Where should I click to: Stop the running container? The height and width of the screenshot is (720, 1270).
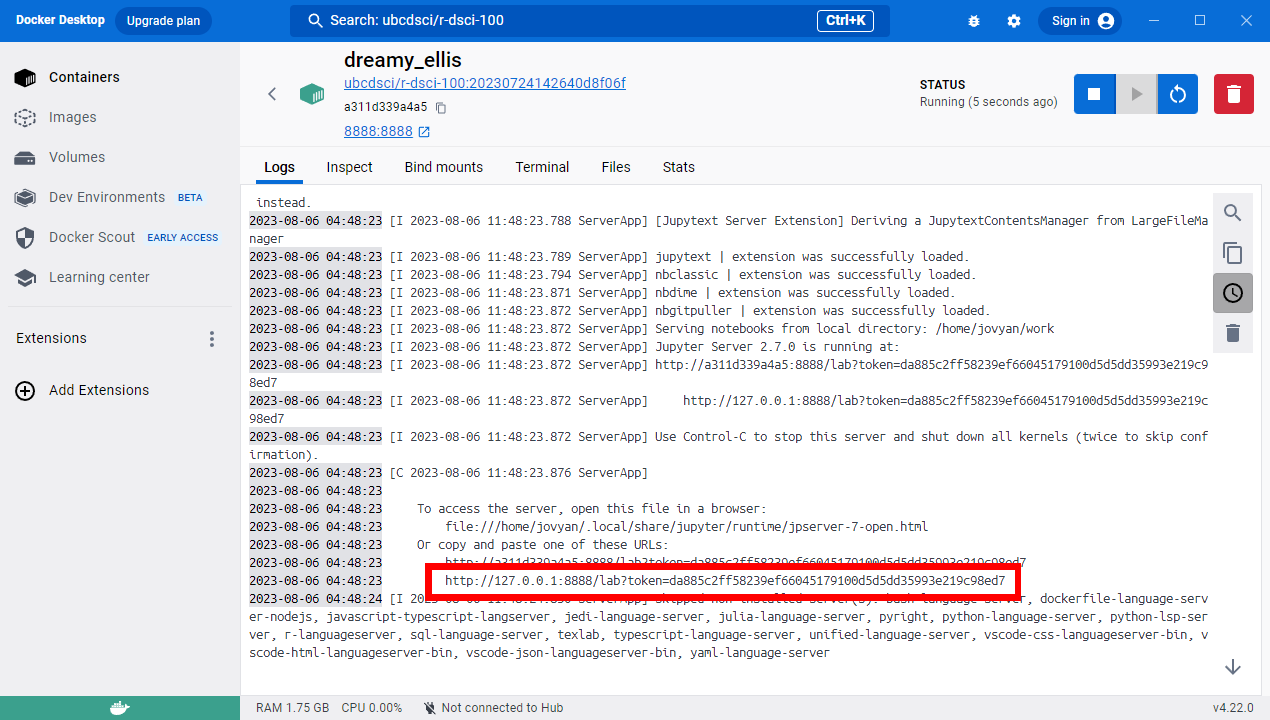[1094, 94]
